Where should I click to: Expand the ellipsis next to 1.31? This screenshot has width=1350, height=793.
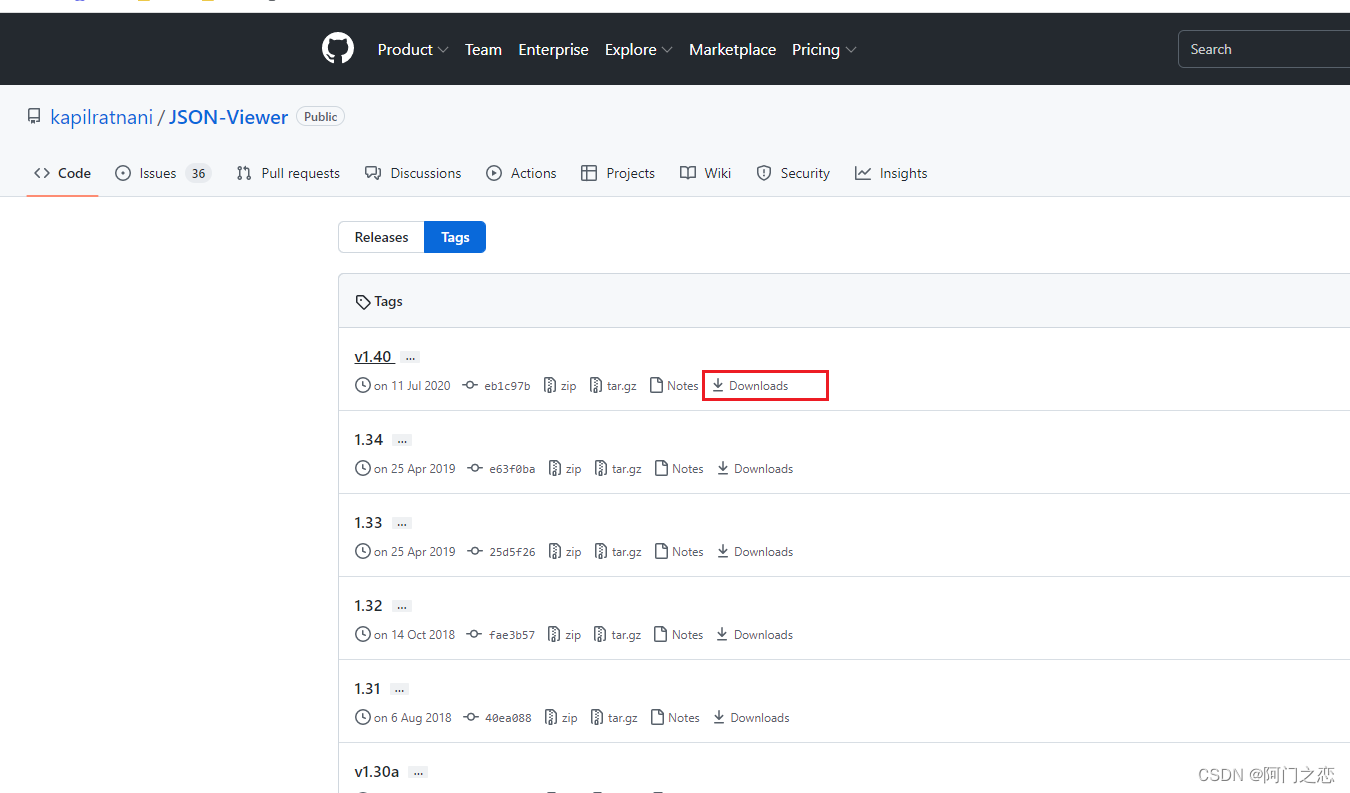point(399,689)
